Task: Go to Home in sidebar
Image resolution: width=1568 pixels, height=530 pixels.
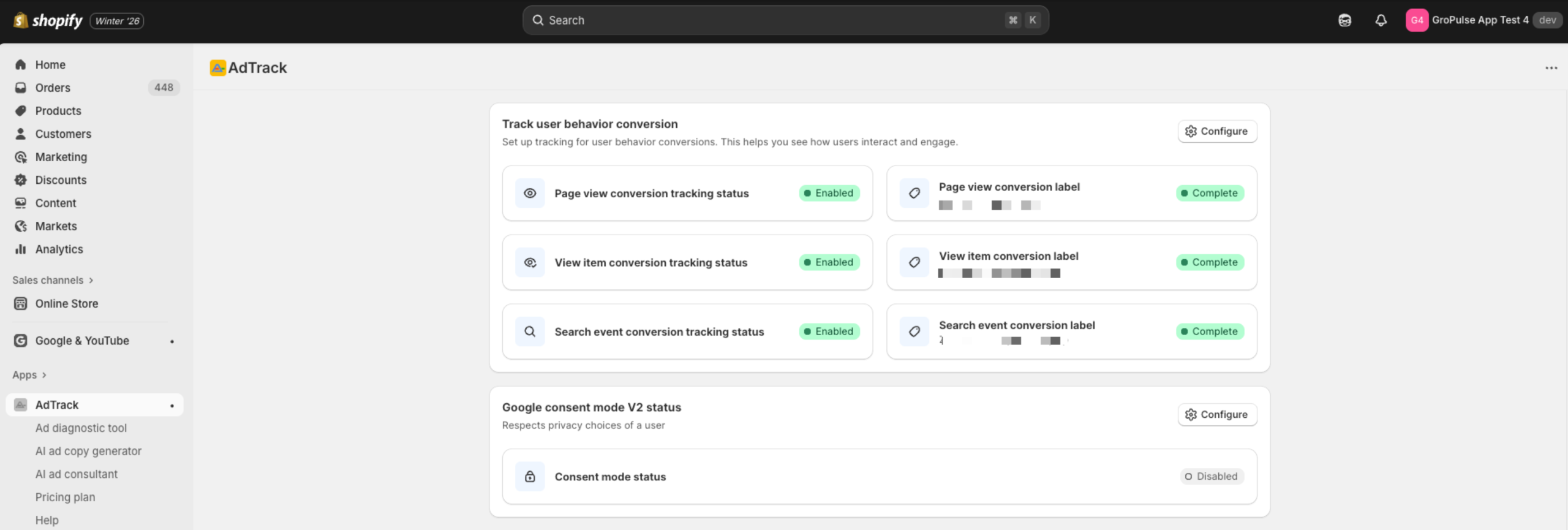Action: [95, 64]
